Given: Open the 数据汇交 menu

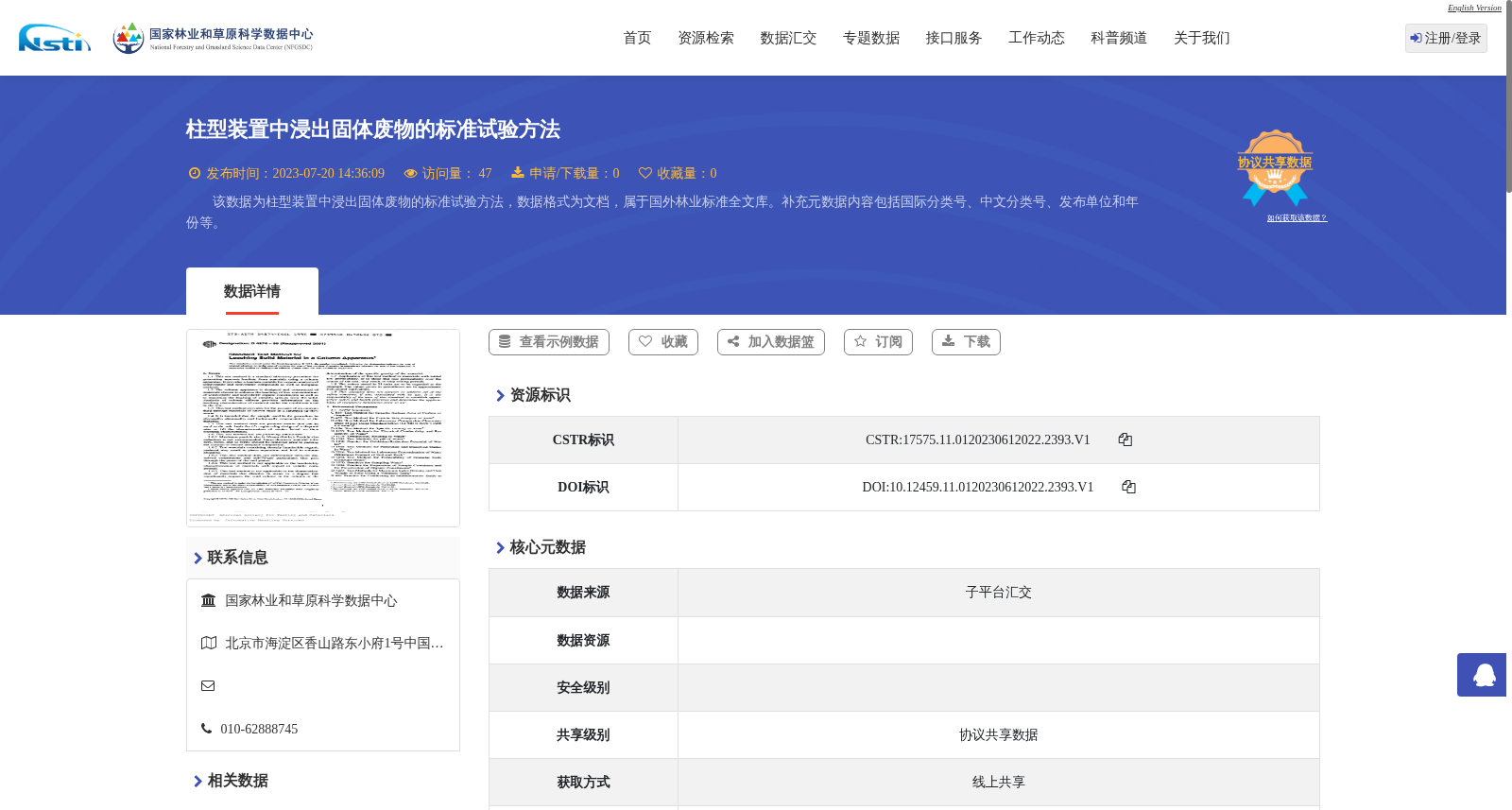Looking at the screenshot, I should click(788, 38).
